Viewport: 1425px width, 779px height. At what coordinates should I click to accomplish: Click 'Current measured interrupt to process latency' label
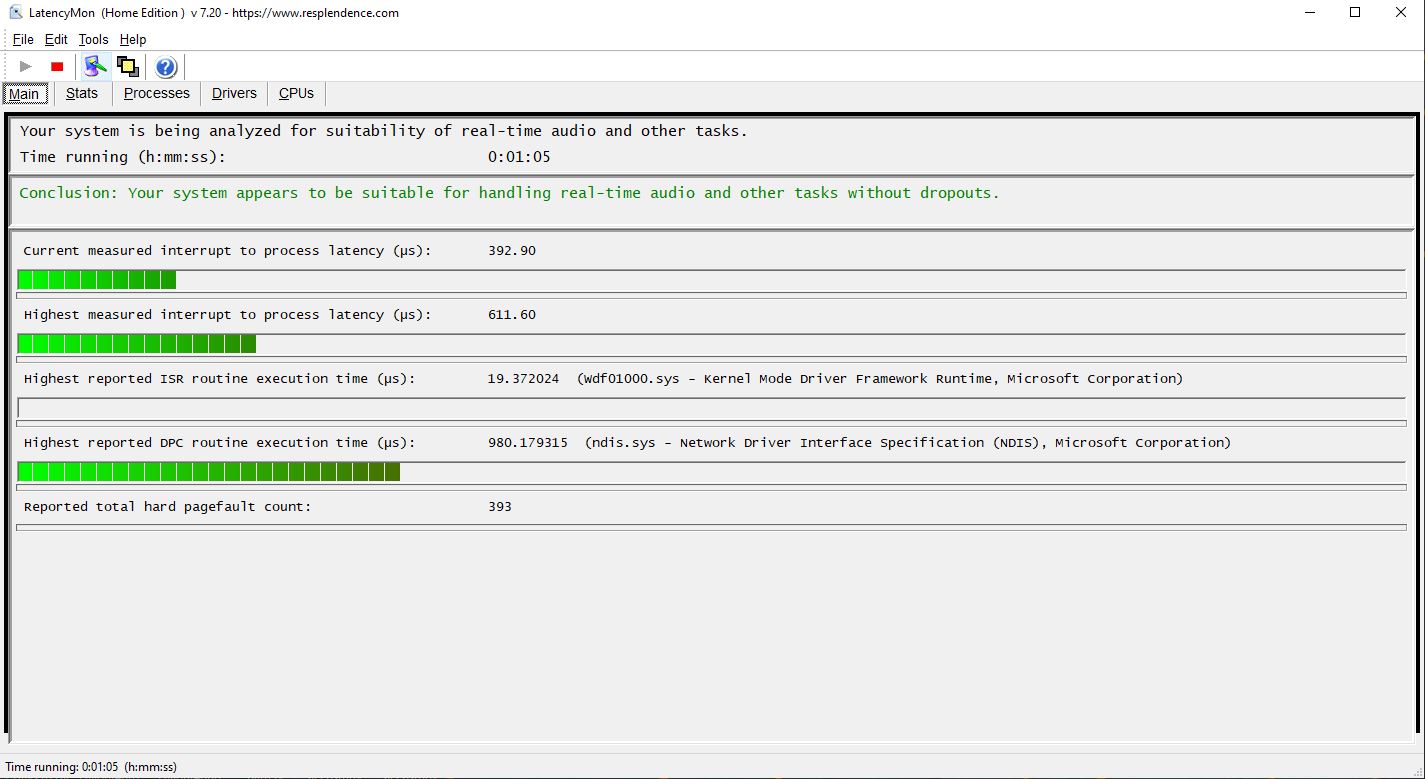[227, 251]
